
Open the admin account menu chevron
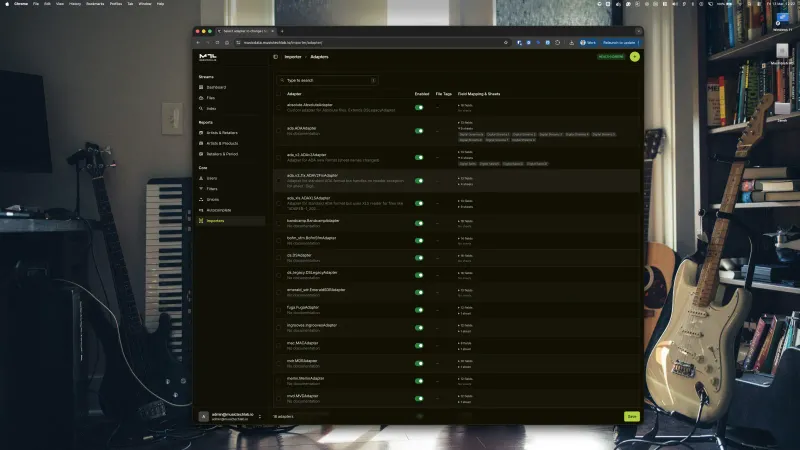[x=261, y=416]
